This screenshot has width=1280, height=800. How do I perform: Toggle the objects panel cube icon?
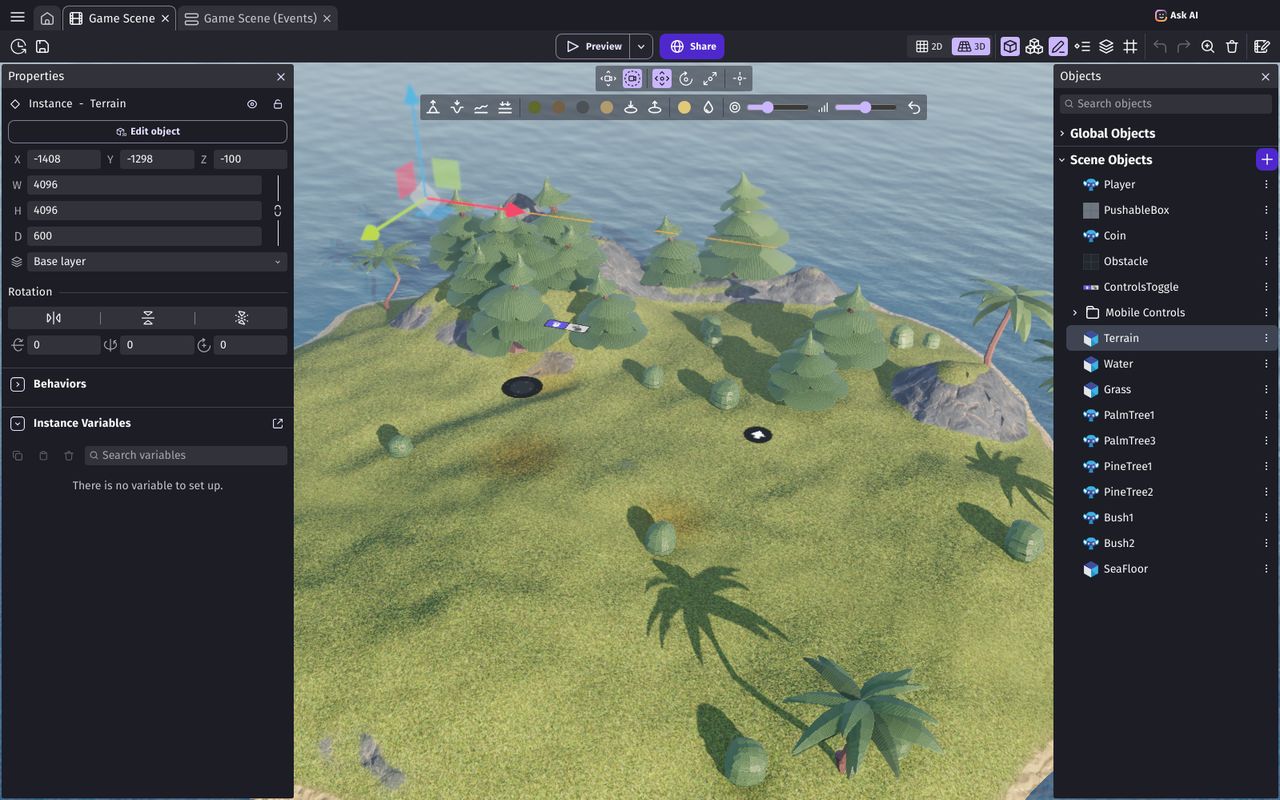tap(1010, 46)
